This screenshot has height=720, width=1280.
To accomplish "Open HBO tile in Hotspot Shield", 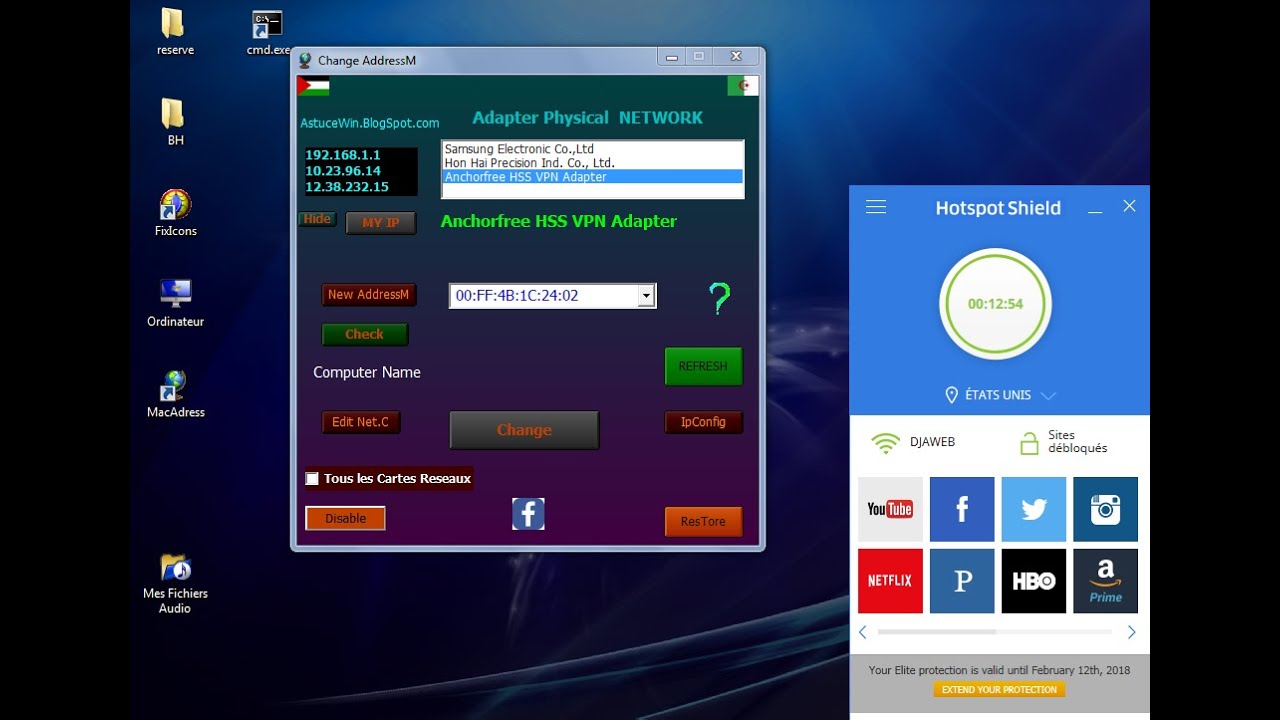I will (1034, 581).
